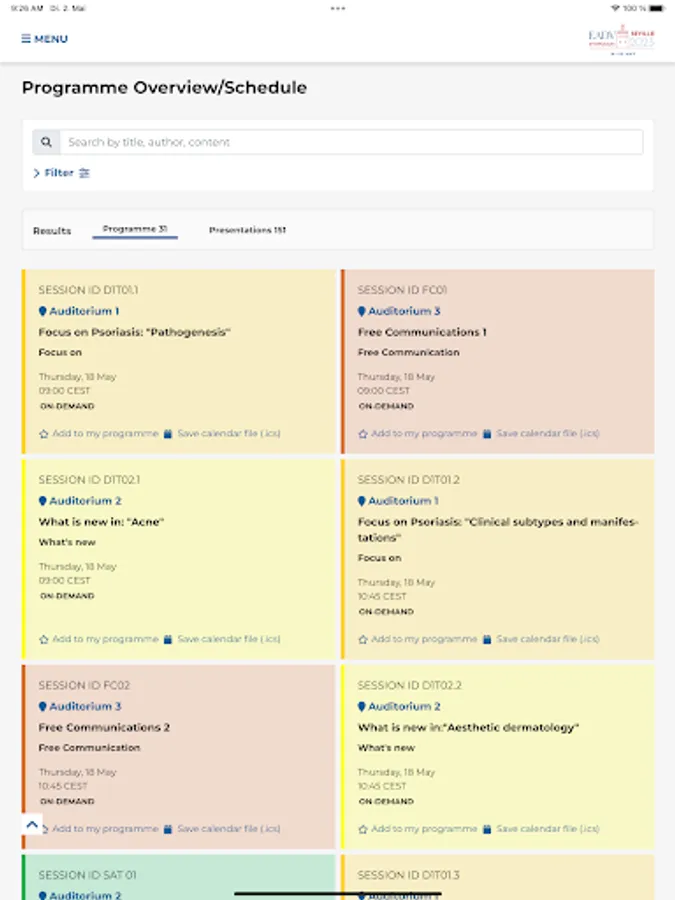Click the search magnifier icon
The width and height of the screenshot is (675, 900).
47,141
